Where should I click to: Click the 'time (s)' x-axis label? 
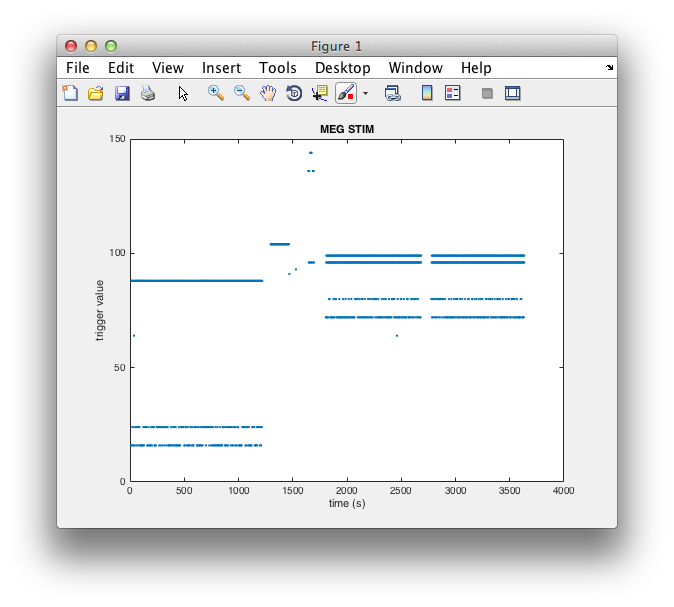[347, 503]
